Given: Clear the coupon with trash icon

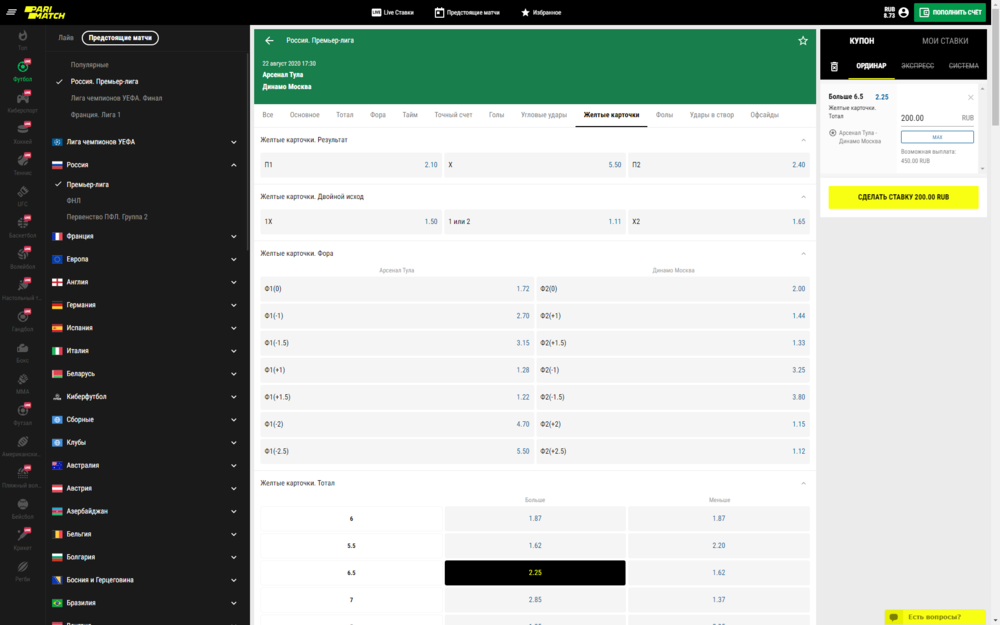Looking at the screenshot, I should coord(834,66).
